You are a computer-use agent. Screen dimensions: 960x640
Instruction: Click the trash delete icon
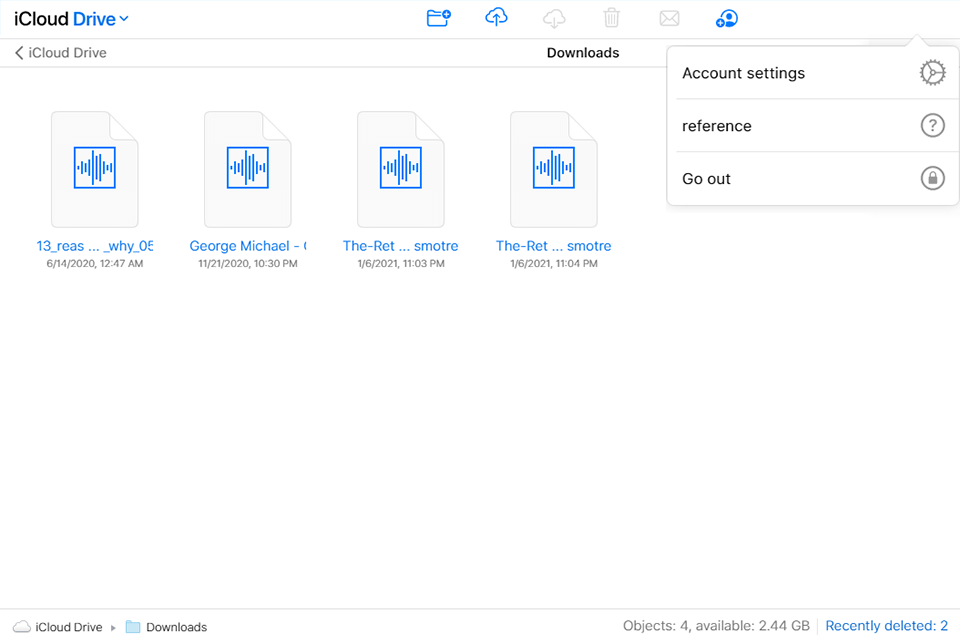tap(612, 18)
